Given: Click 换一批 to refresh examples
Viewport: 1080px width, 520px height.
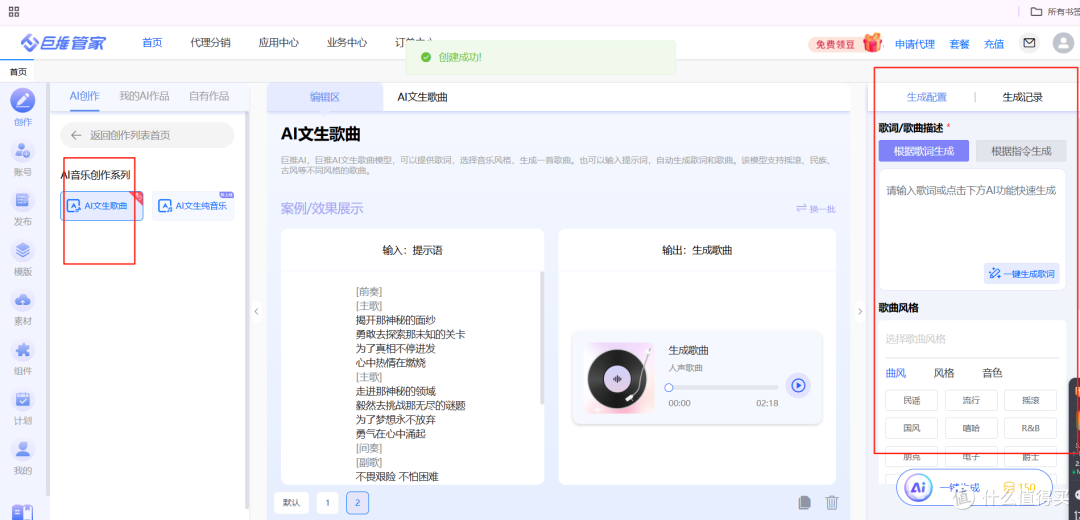Looking at the screenshot, I should click(816, 209).
